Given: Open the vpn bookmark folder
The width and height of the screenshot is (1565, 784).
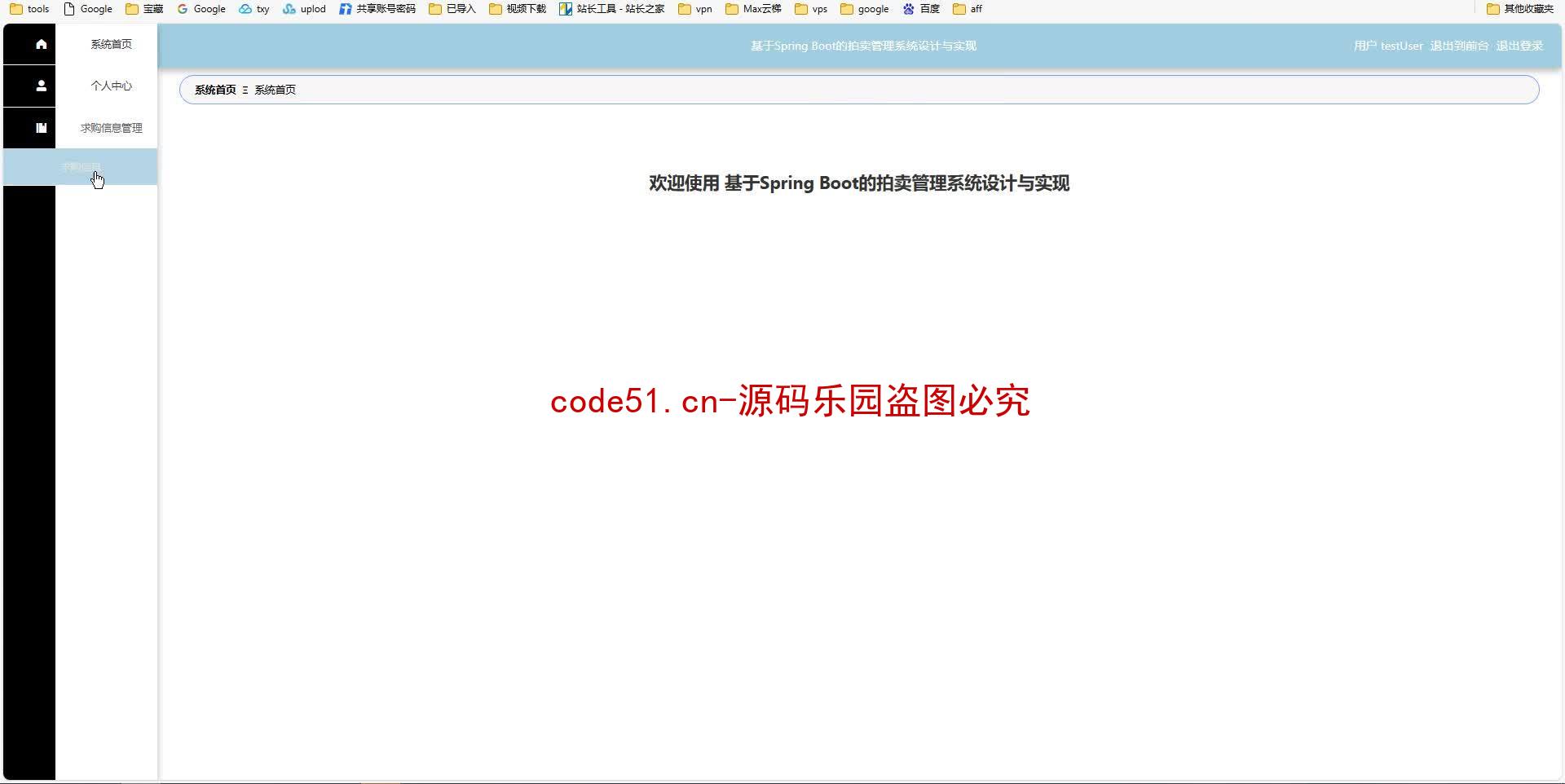Looking at the screenshot, I should pyautogui.click(x=695, y=9).
